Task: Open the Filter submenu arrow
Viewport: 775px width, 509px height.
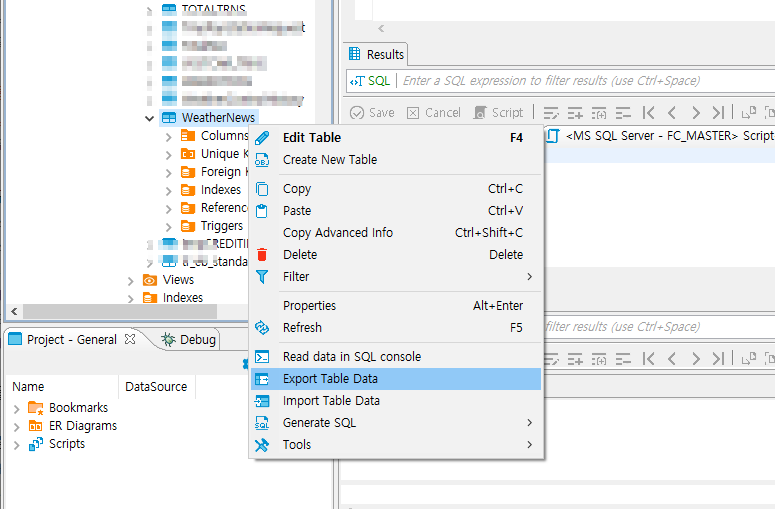Action: pos(529,277)
